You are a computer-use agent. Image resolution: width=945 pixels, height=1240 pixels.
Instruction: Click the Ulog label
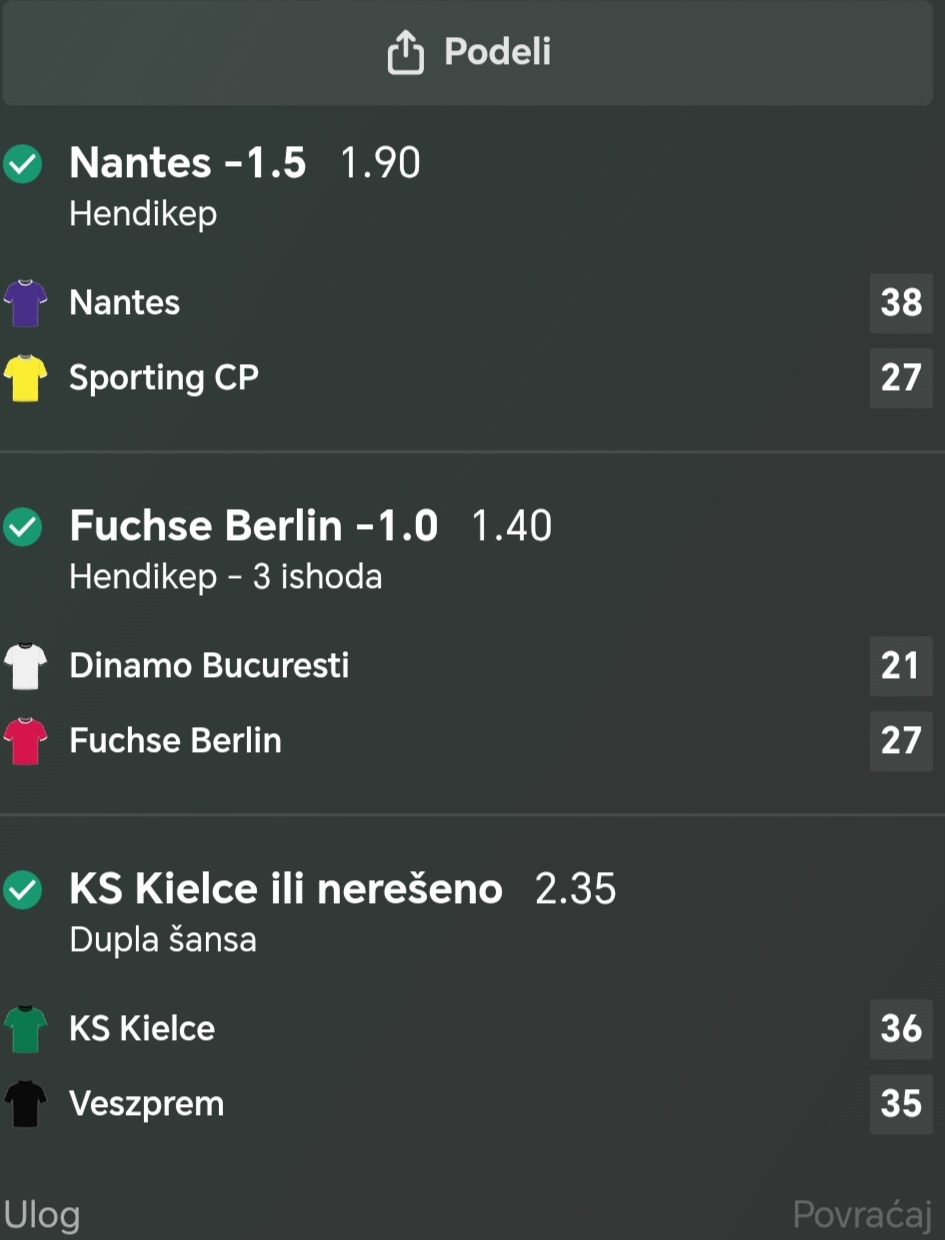tap(42, 1215)
